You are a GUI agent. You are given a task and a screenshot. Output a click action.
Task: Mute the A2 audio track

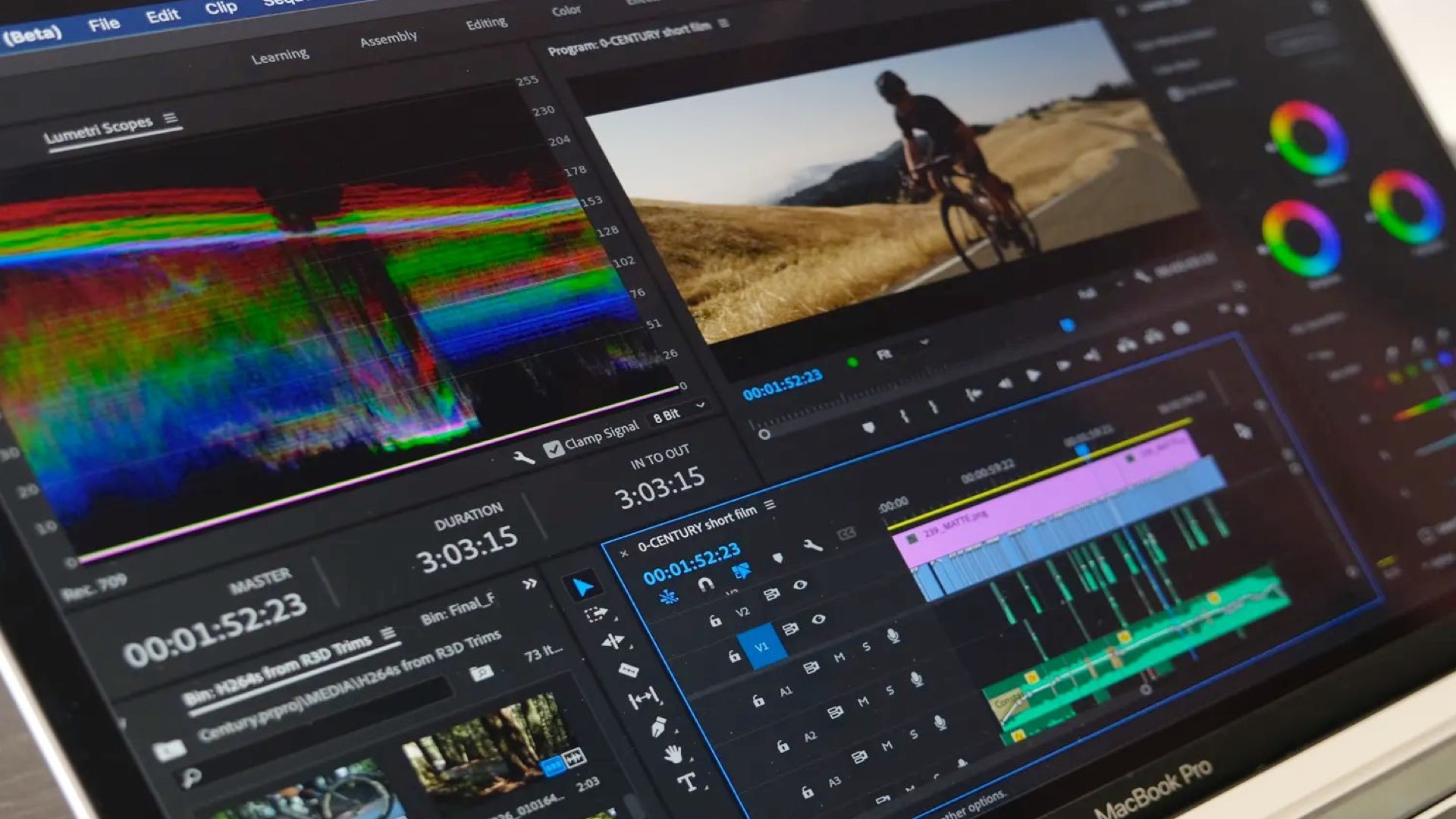863,701
